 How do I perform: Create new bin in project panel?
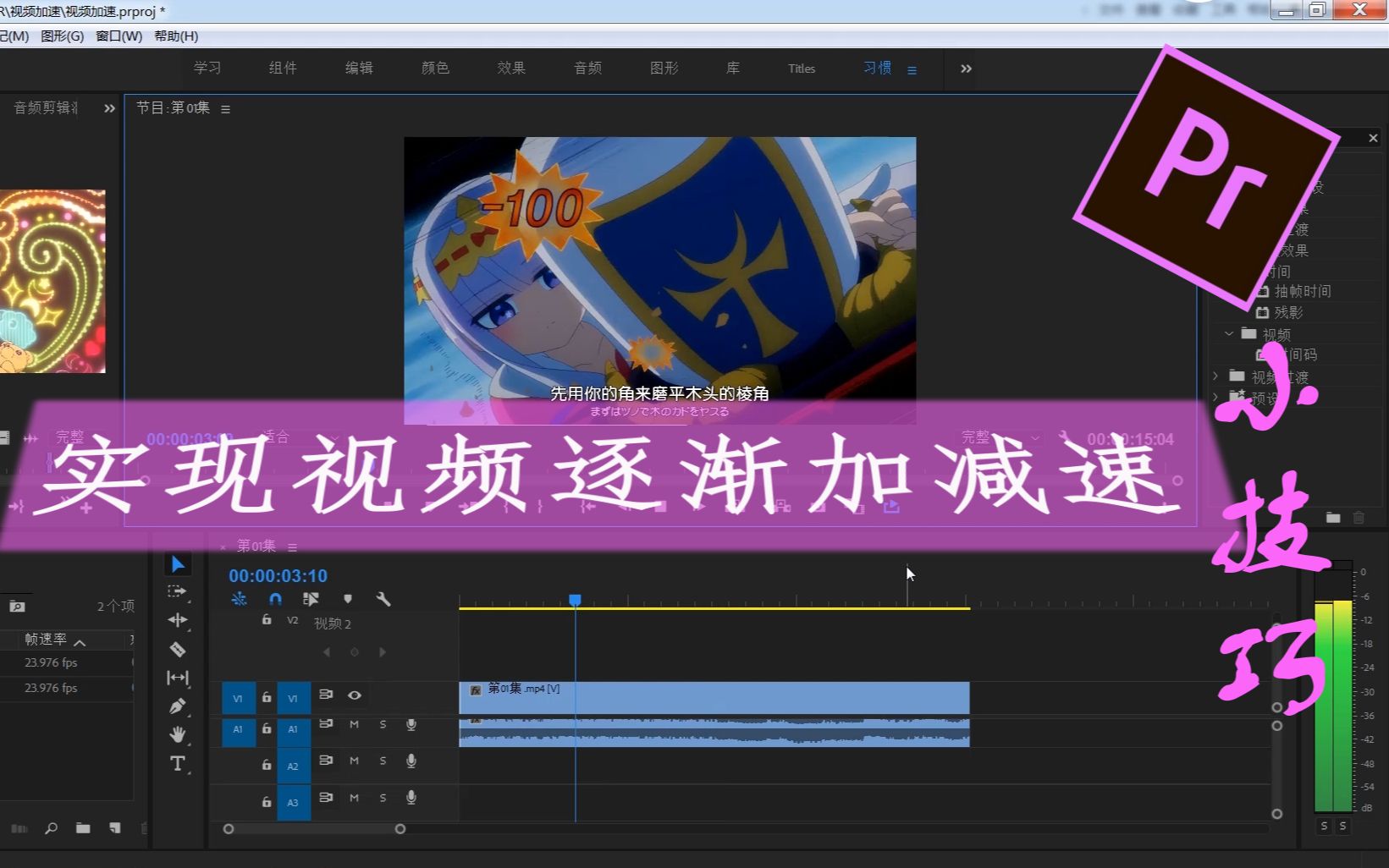coord(83,828)
